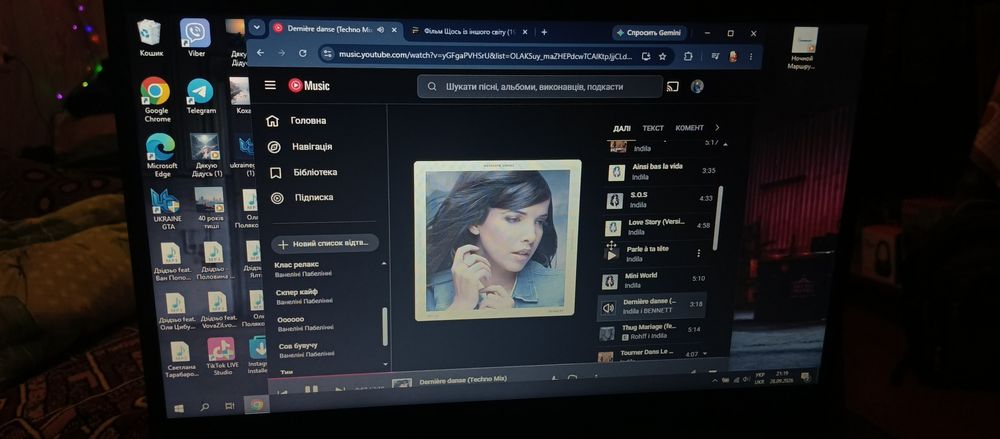
Task: Click the Навігація compass icon
Action: coord(274,147)
